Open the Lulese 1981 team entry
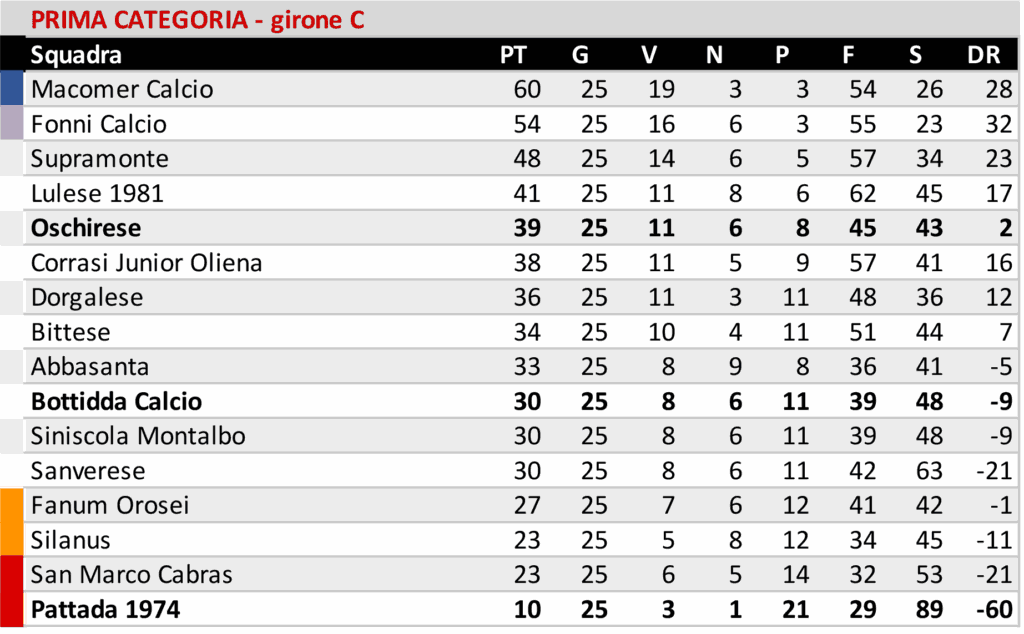This screenshot has width=1024, height=634. click(x=97, y=193)
